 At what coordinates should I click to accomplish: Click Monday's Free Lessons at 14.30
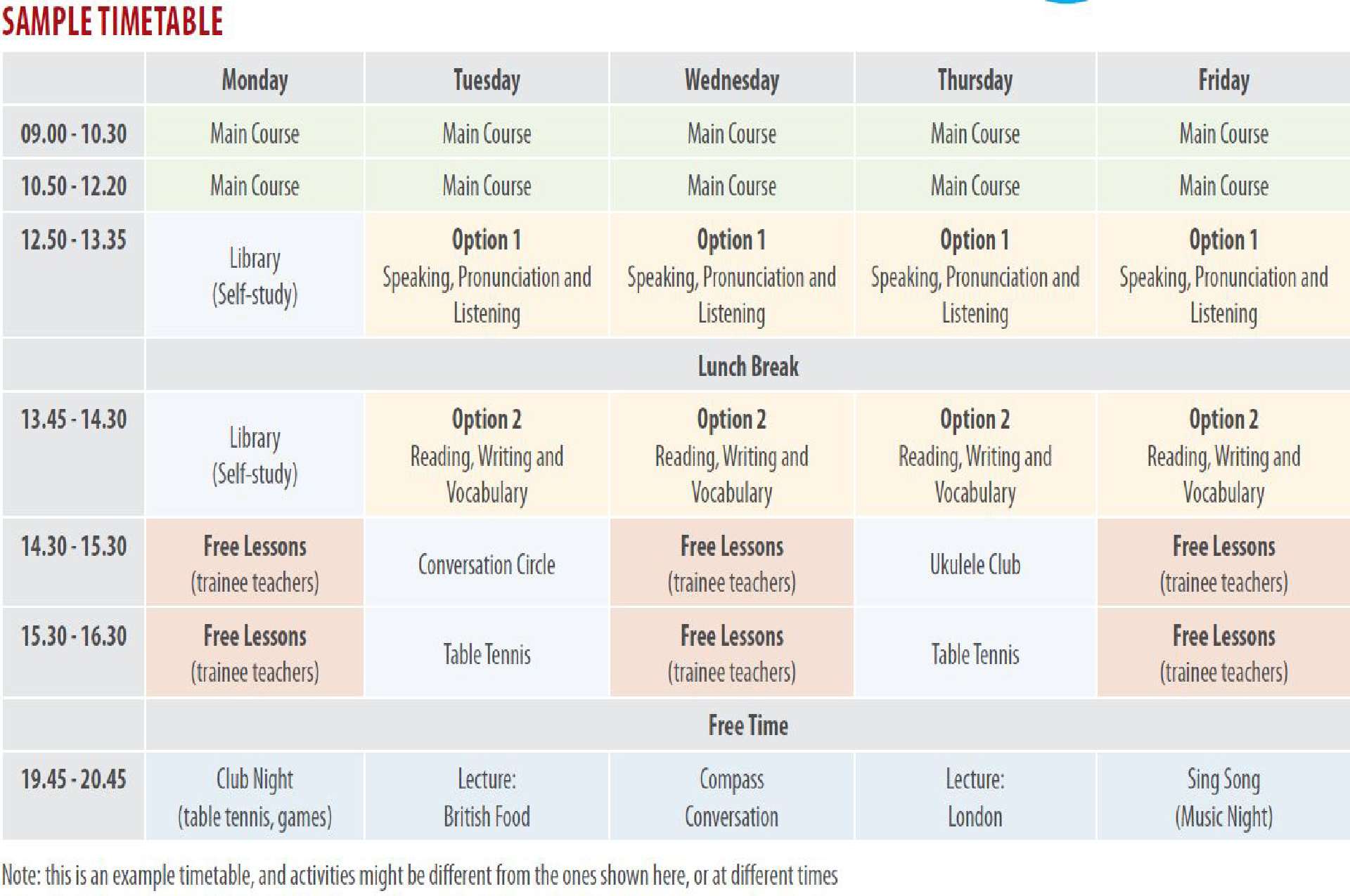[255, 563]
